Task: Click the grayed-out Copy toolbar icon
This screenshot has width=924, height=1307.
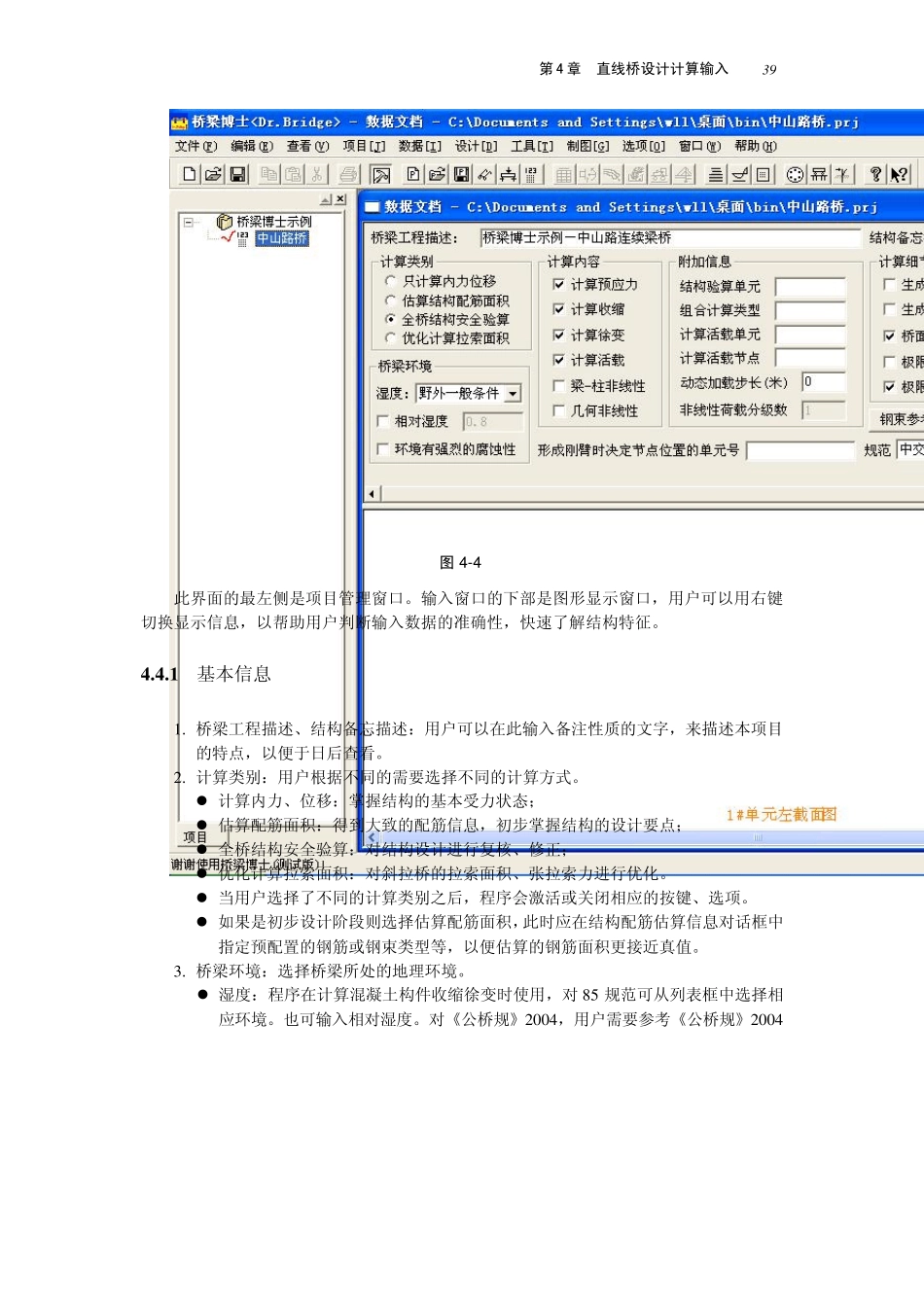Action: click(269, 174)
